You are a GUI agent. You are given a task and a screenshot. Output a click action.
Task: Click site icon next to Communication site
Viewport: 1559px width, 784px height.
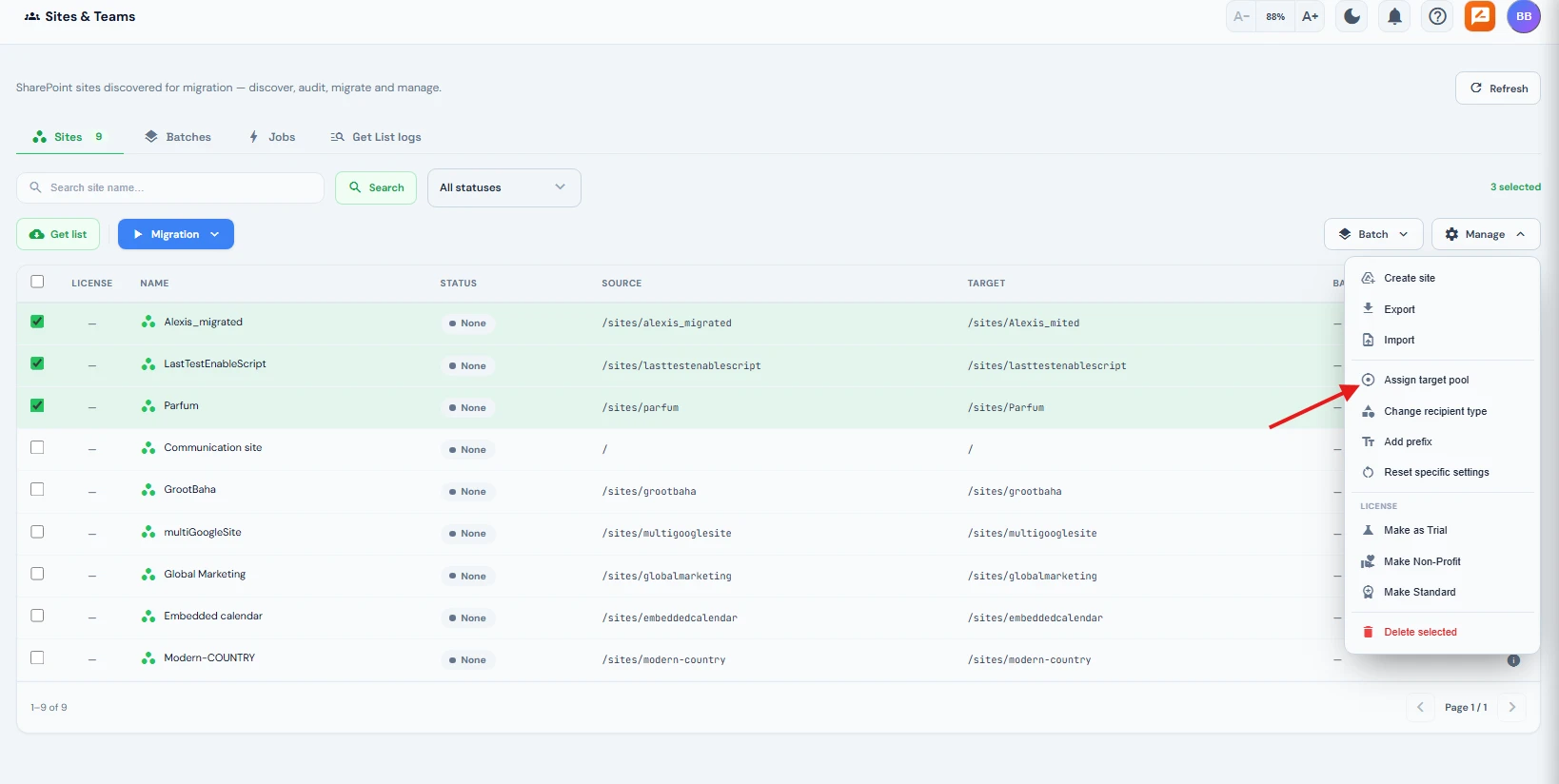click(148, 448)
